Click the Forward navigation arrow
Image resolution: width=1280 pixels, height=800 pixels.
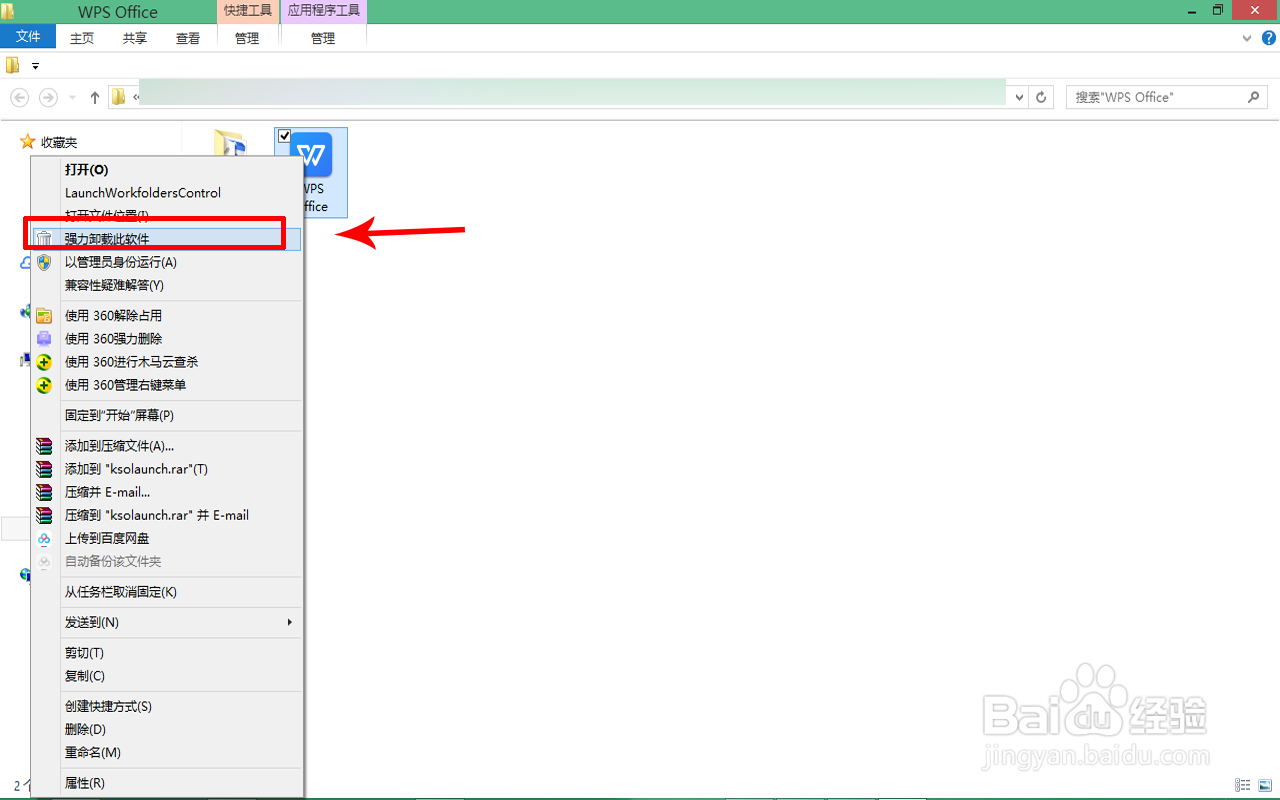pos(48,97)
